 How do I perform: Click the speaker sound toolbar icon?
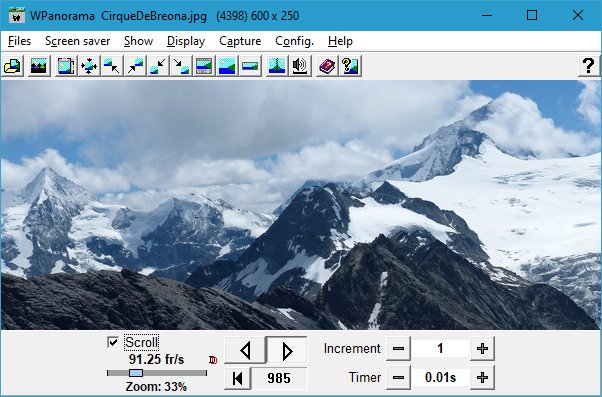(300, 66)
